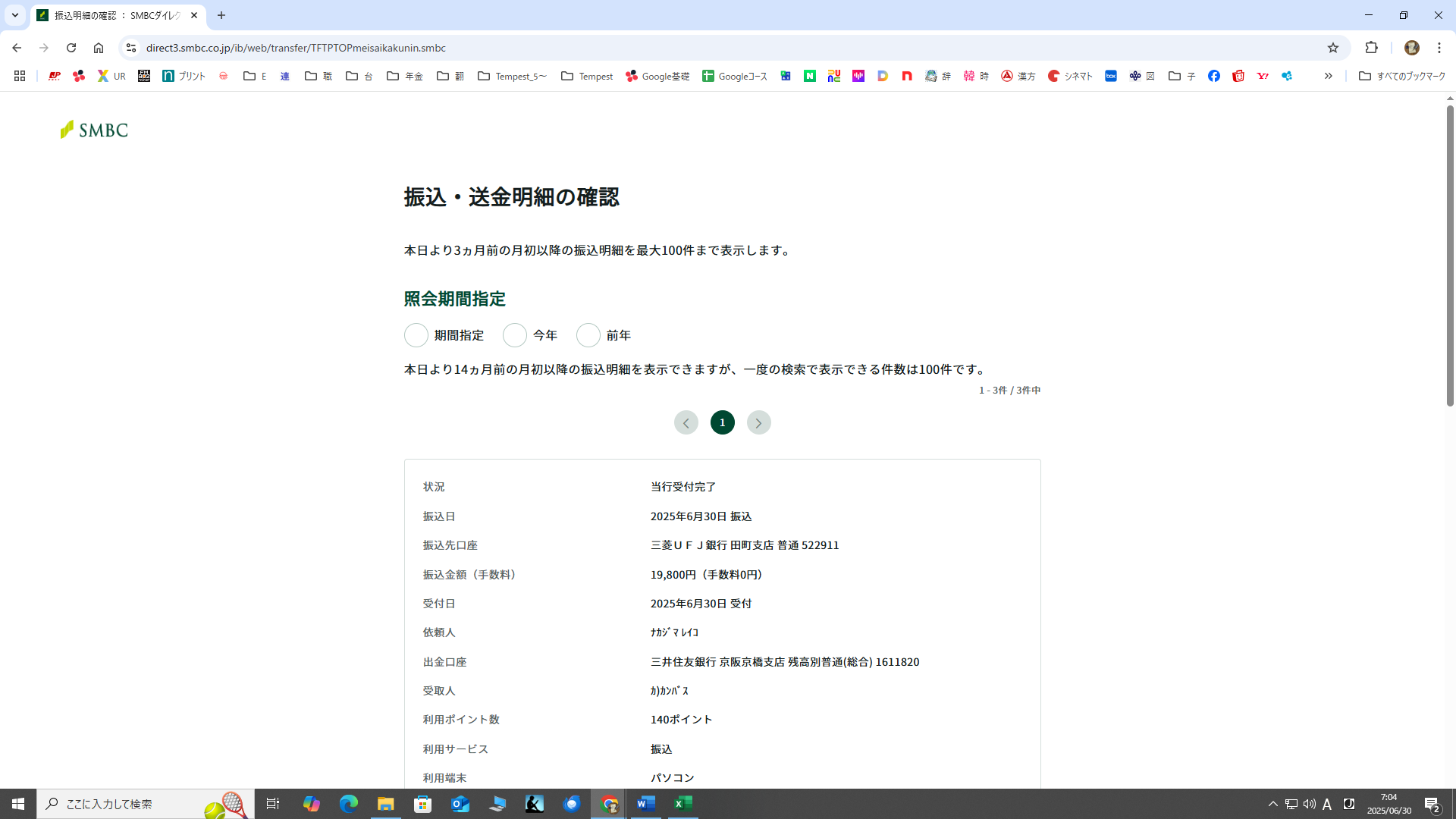This screenshot has height=819, width=1456.
Task: Expand the 翻 bookmark folder
Action: pyautogui.click(x=450, y=76)
